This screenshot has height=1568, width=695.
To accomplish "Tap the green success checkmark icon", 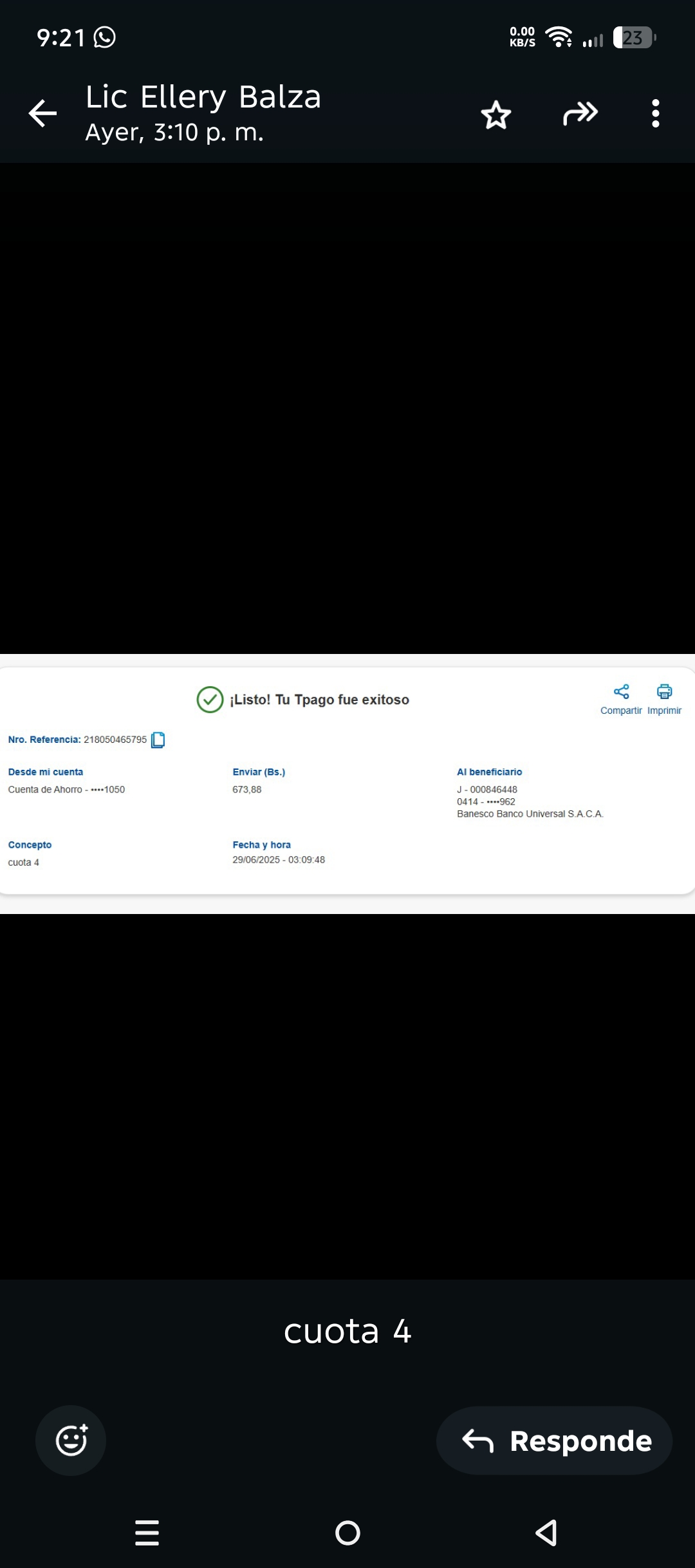I will tap(210, 700).
